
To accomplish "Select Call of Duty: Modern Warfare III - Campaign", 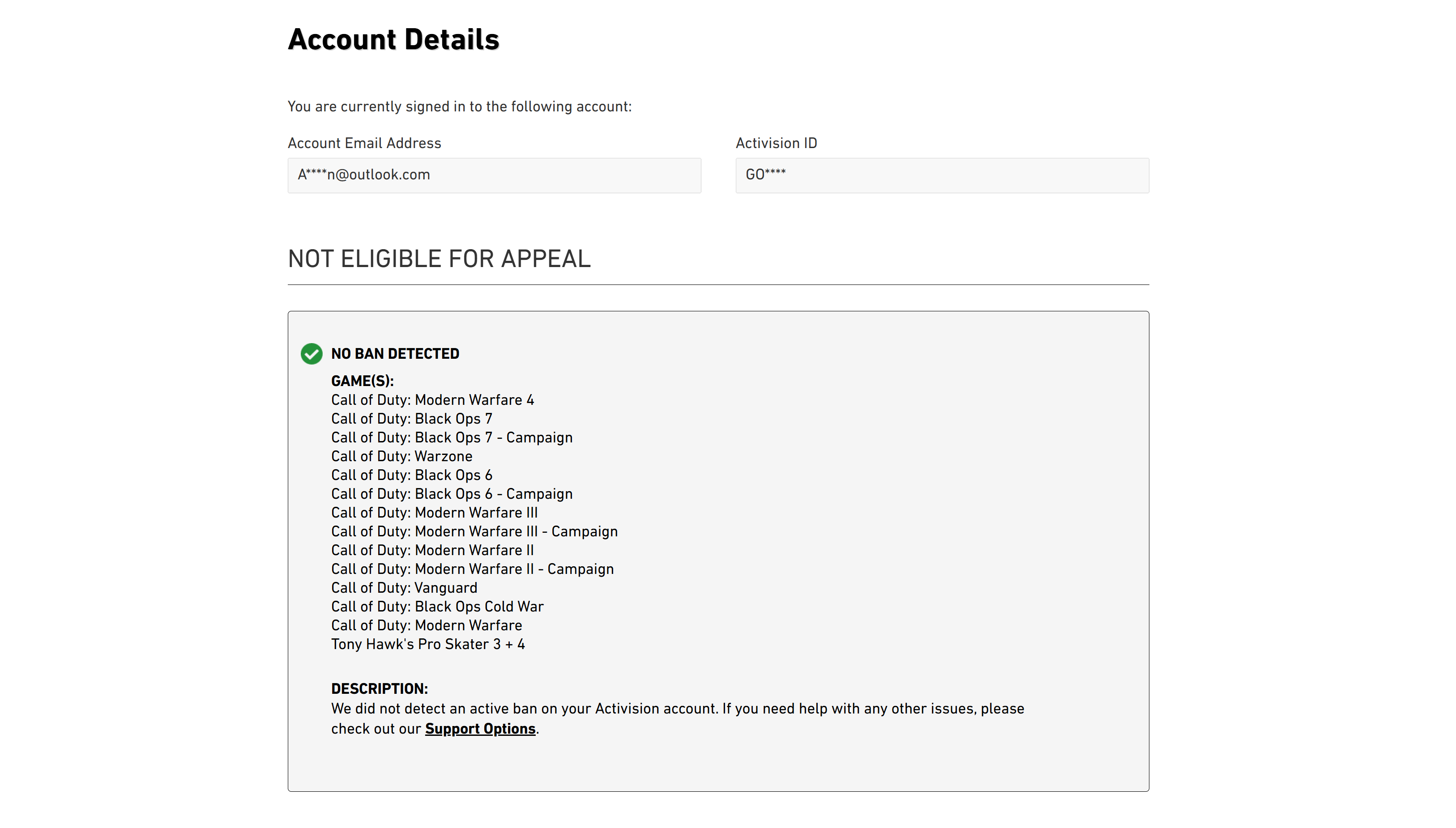I will [474, 531].
